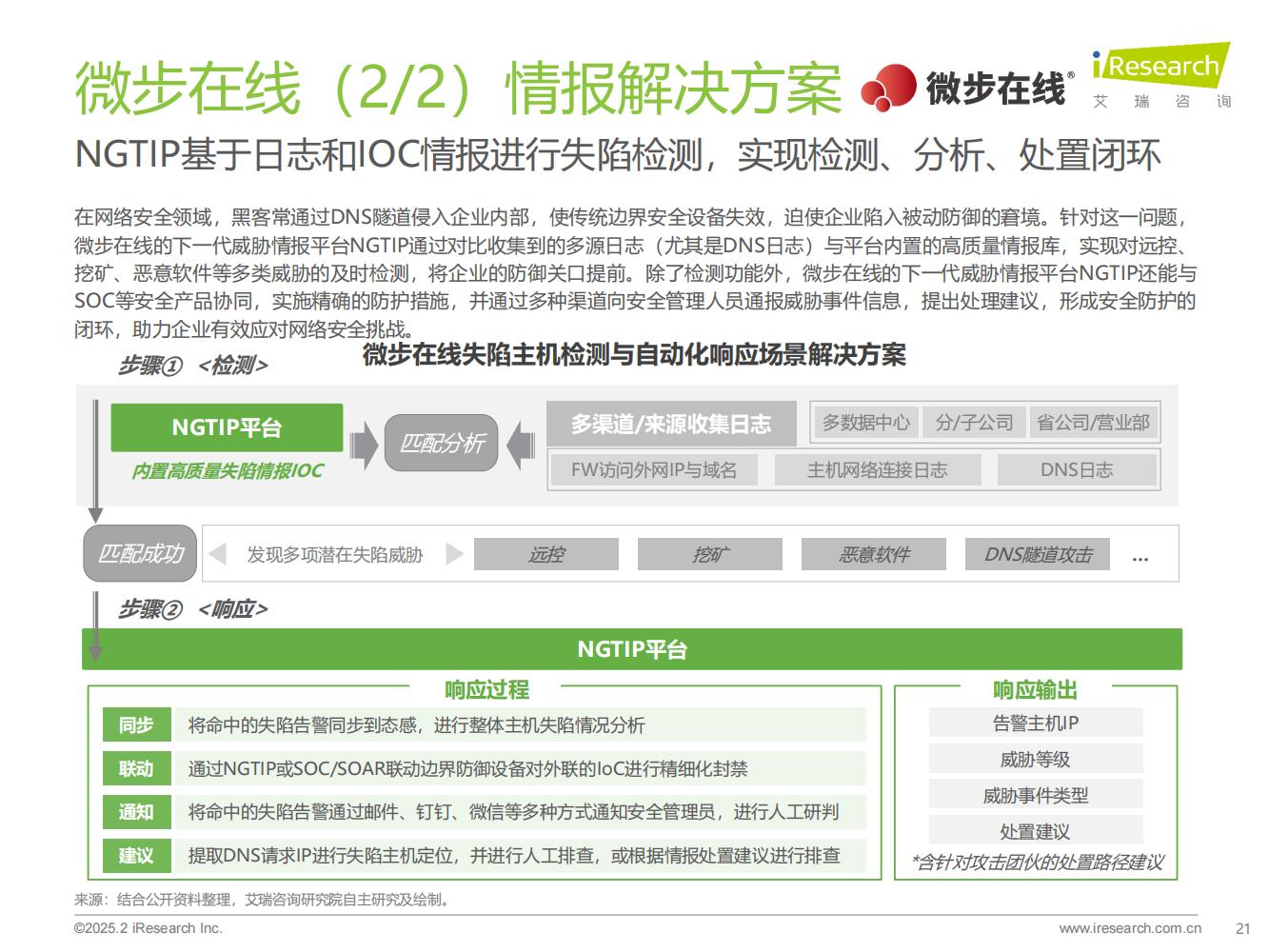
Task: Click the 告警主机IP output box
Action: tap(1036, 723)
